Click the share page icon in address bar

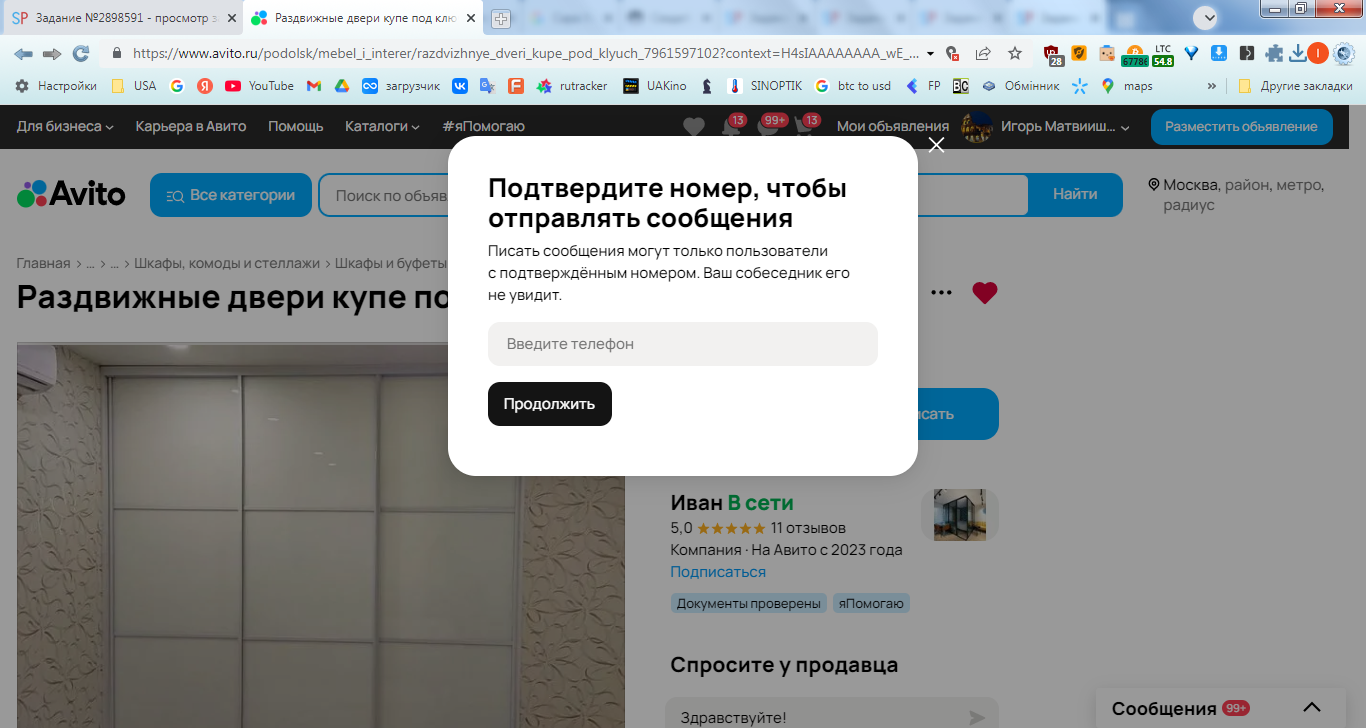click(983, 53)
